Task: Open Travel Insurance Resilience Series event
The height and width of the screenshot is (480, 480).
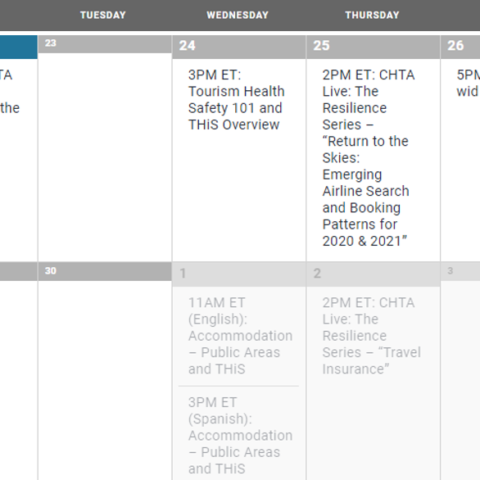Action: [x=371, y=336]
